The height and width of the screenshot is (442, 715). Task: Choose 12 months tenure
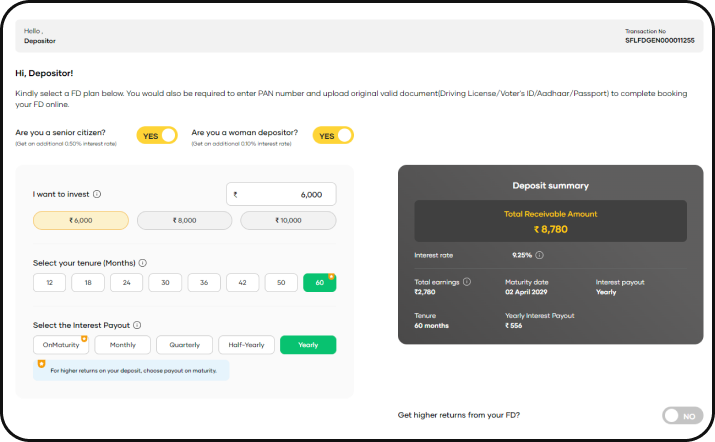[49, 283]
